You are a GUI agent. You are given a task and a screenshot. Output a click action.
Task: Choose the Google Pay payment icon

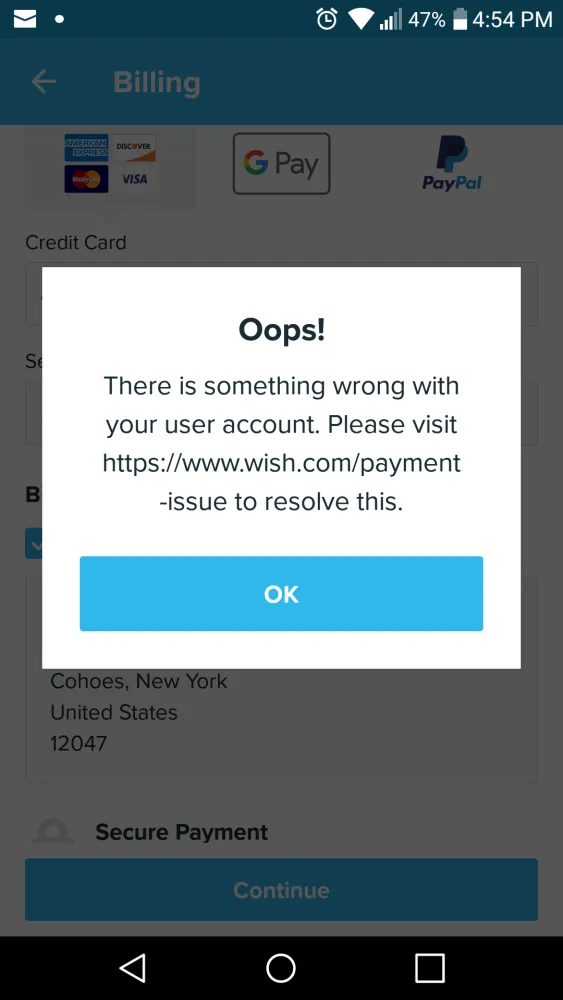point(281,163)
